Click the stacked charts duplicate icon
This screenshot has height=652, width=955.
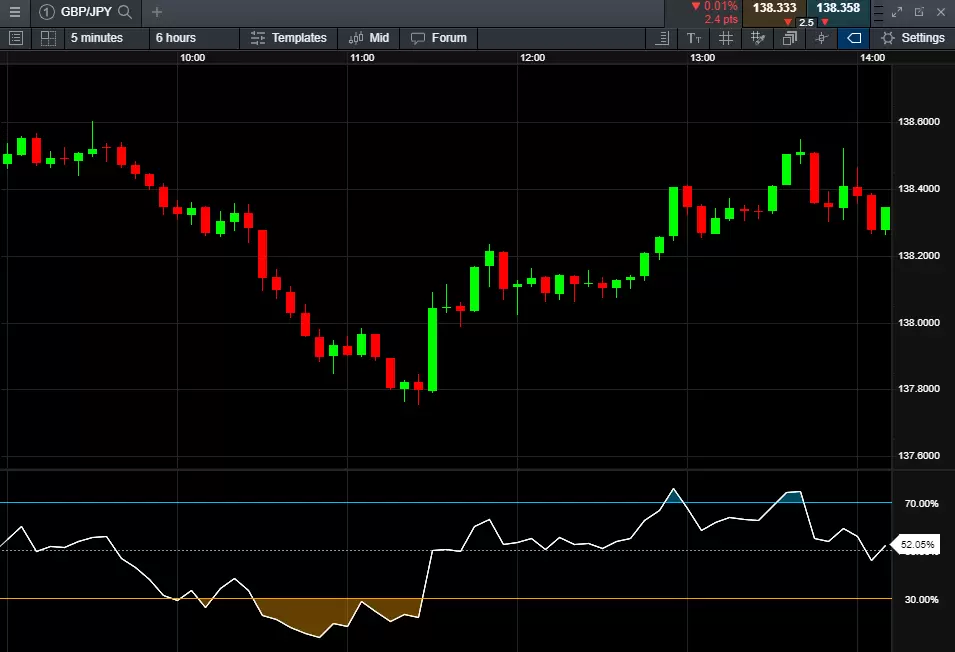coord(790,38)
